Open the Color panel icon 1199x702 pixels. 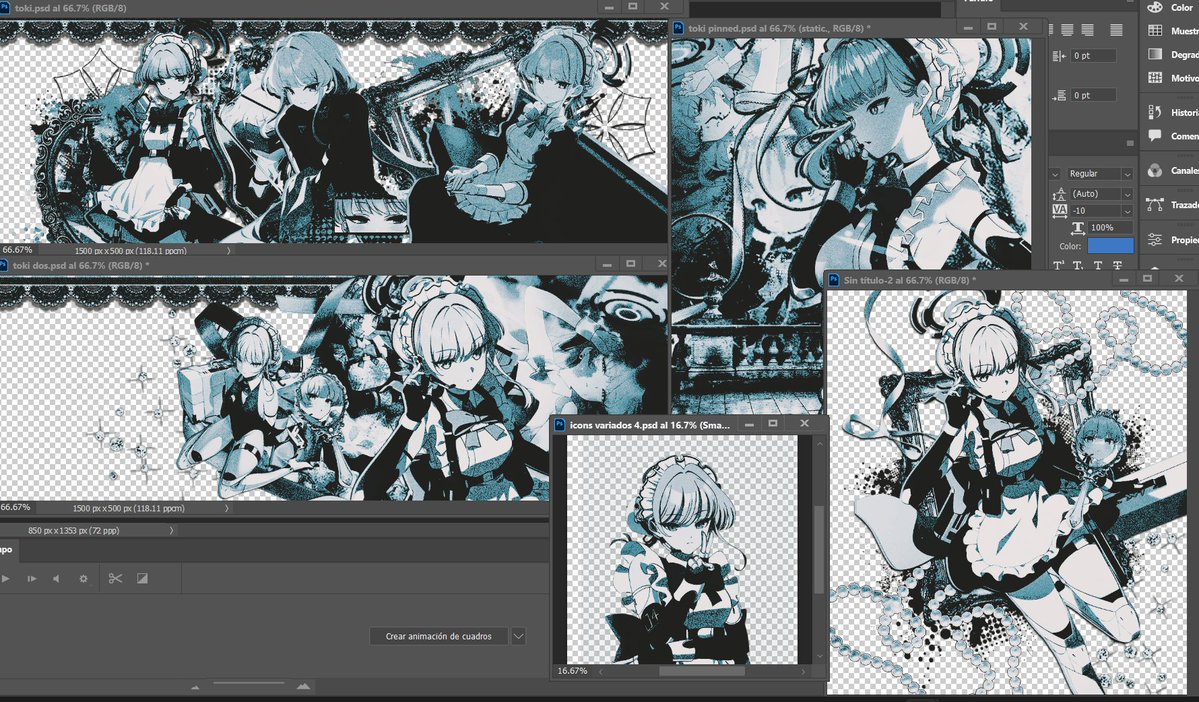pos(1155,7)
